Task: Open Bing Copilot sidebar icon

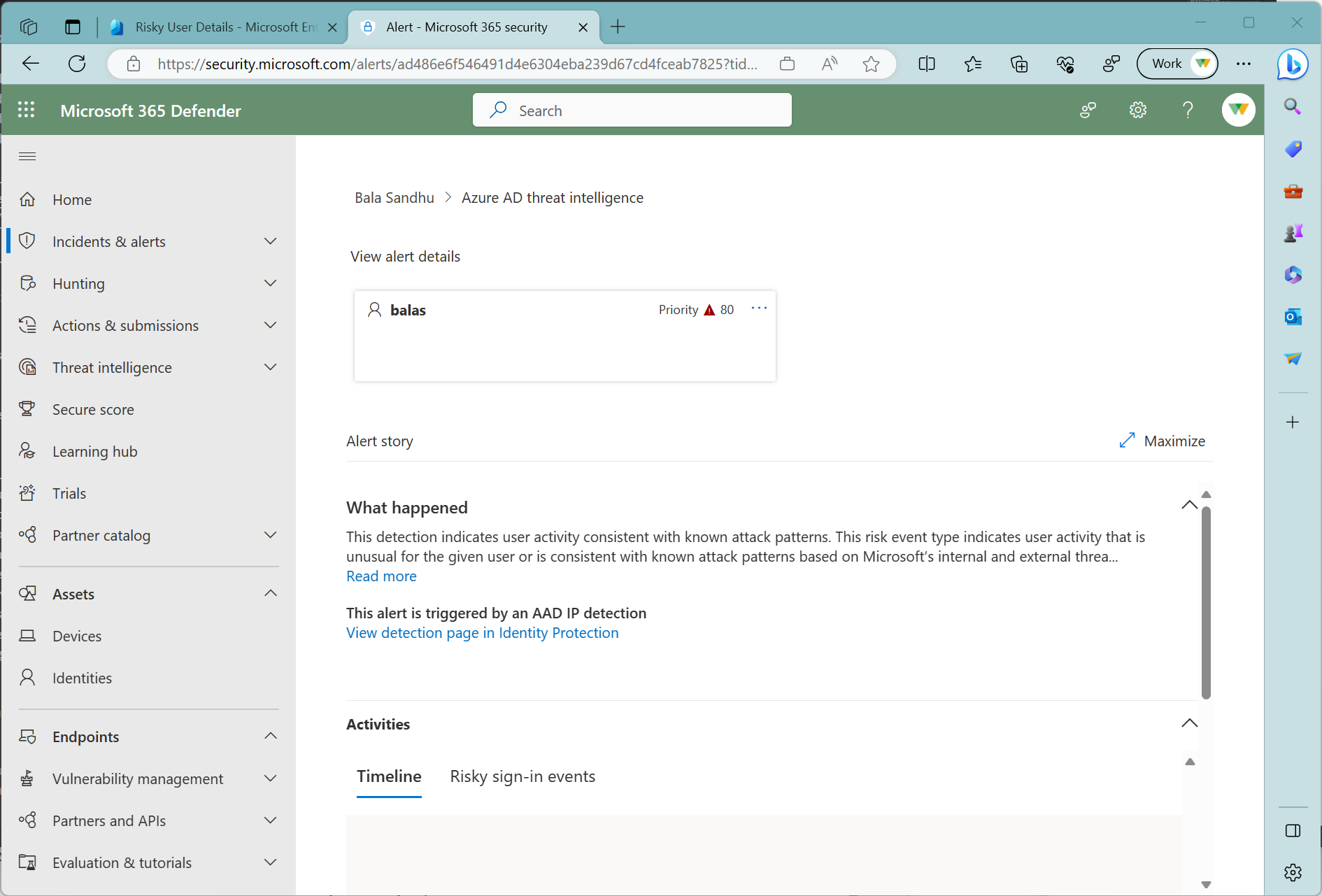Action: coord(1293,64)
